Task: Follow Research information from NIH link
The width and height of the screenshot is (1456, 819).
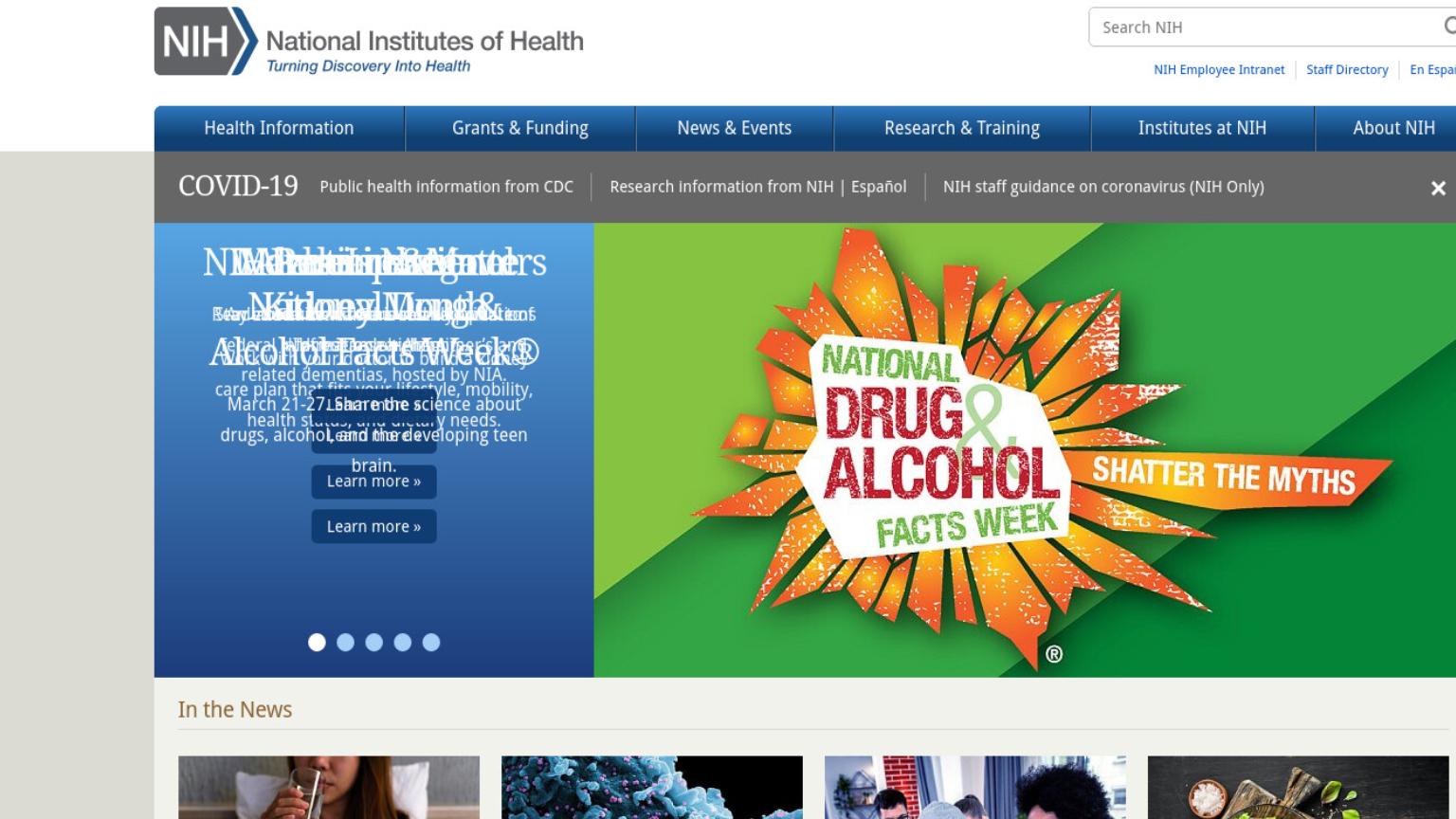Action: pos(721,187)
